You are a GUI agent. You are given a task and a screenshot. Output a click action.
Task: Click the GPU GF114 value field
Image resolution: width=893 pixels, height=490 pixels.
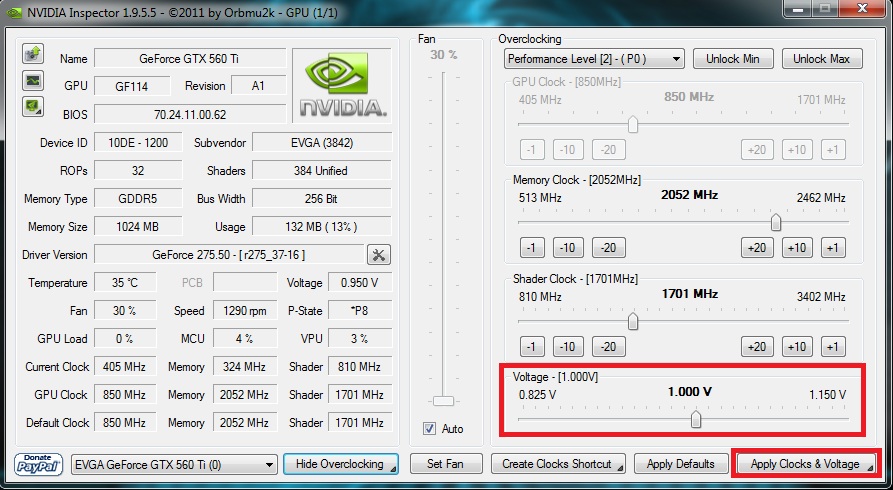coord(132,87)
